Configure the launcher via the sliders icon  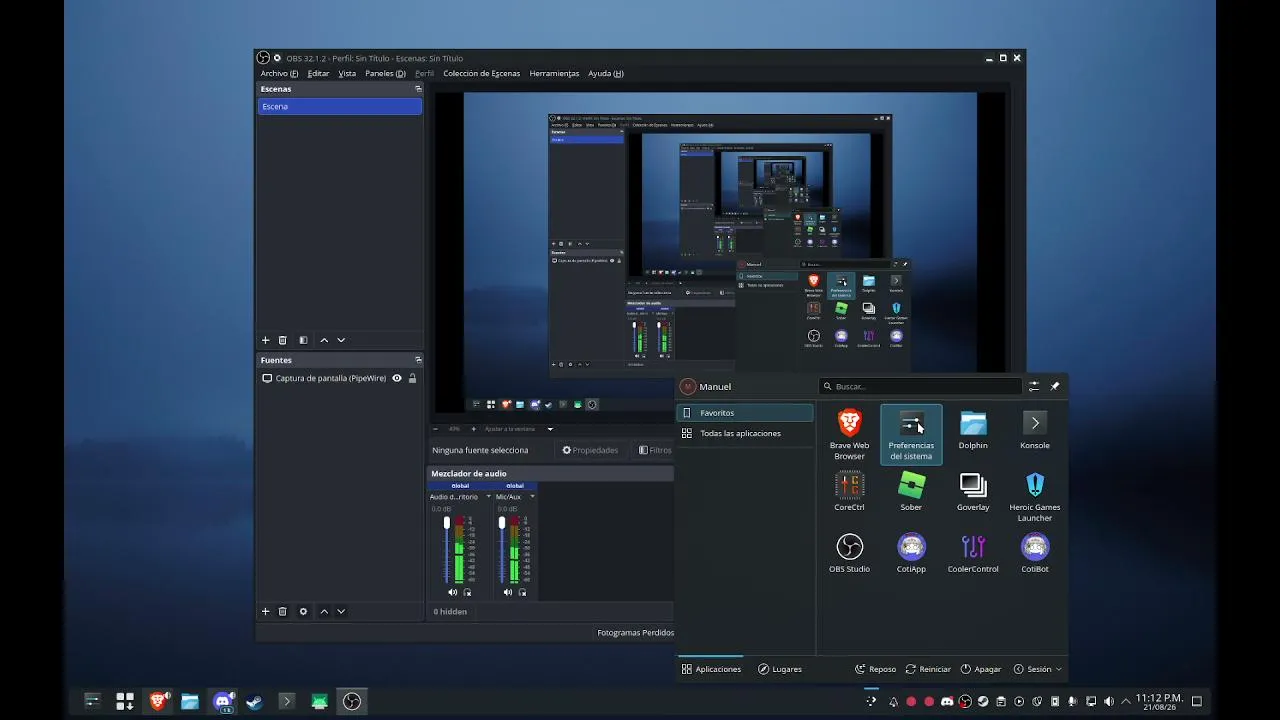click(1034, 386)
